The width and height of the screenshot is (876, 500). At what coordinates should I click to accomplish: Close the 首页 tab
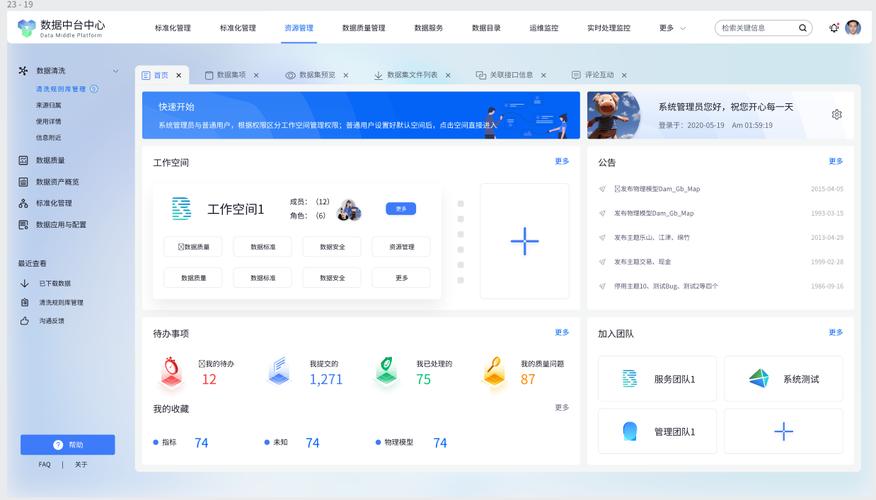179,75
